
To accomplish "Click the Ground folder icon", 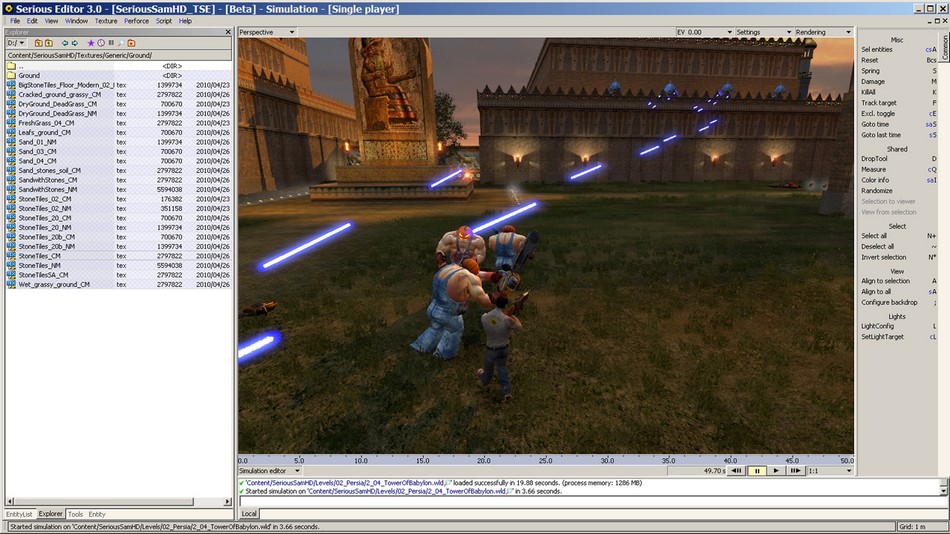I will (x=11, y=76).
